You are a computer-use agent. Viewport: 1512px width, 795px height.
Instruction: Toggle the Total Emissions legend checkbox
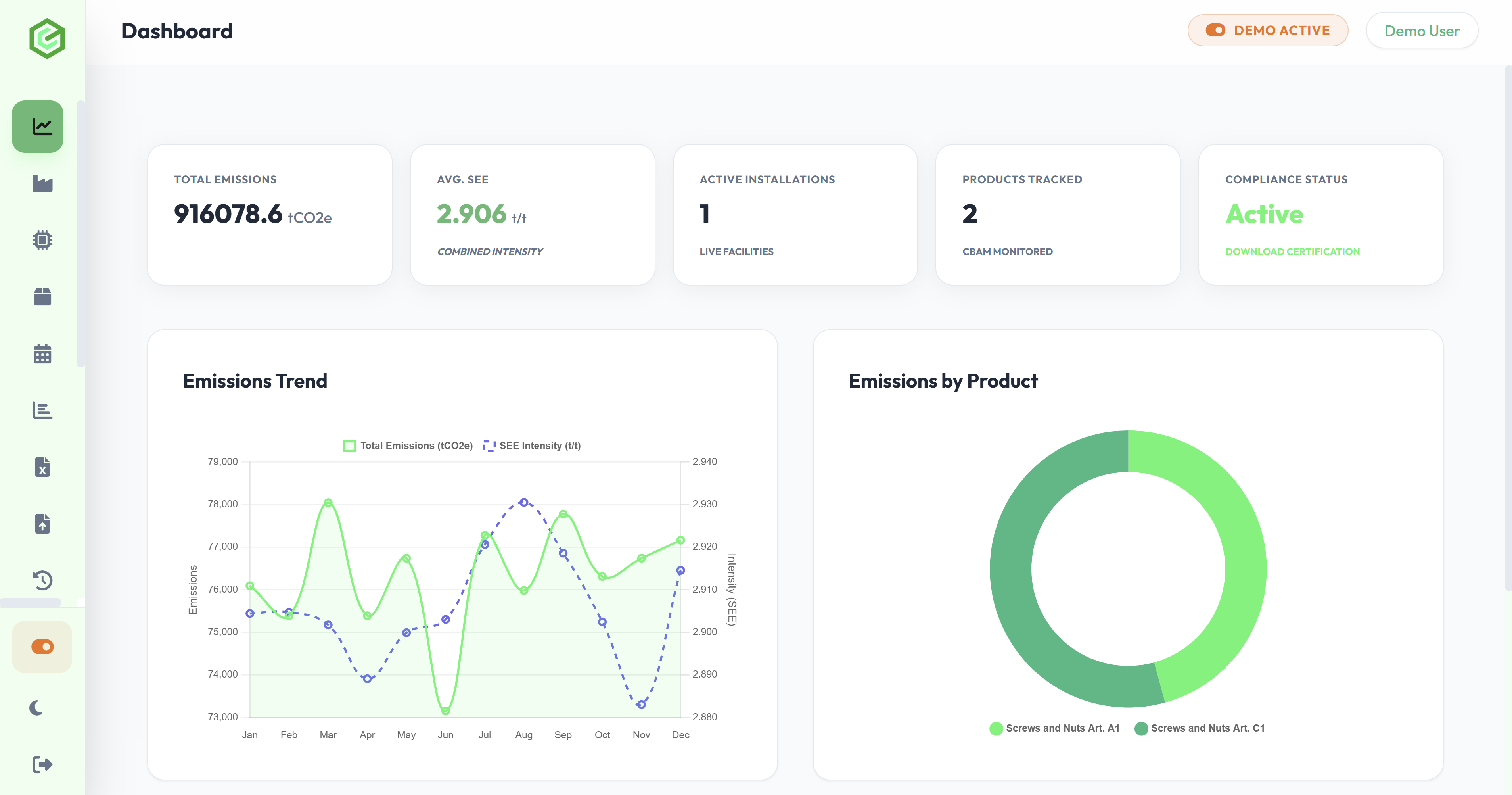[x=350, y=445]
